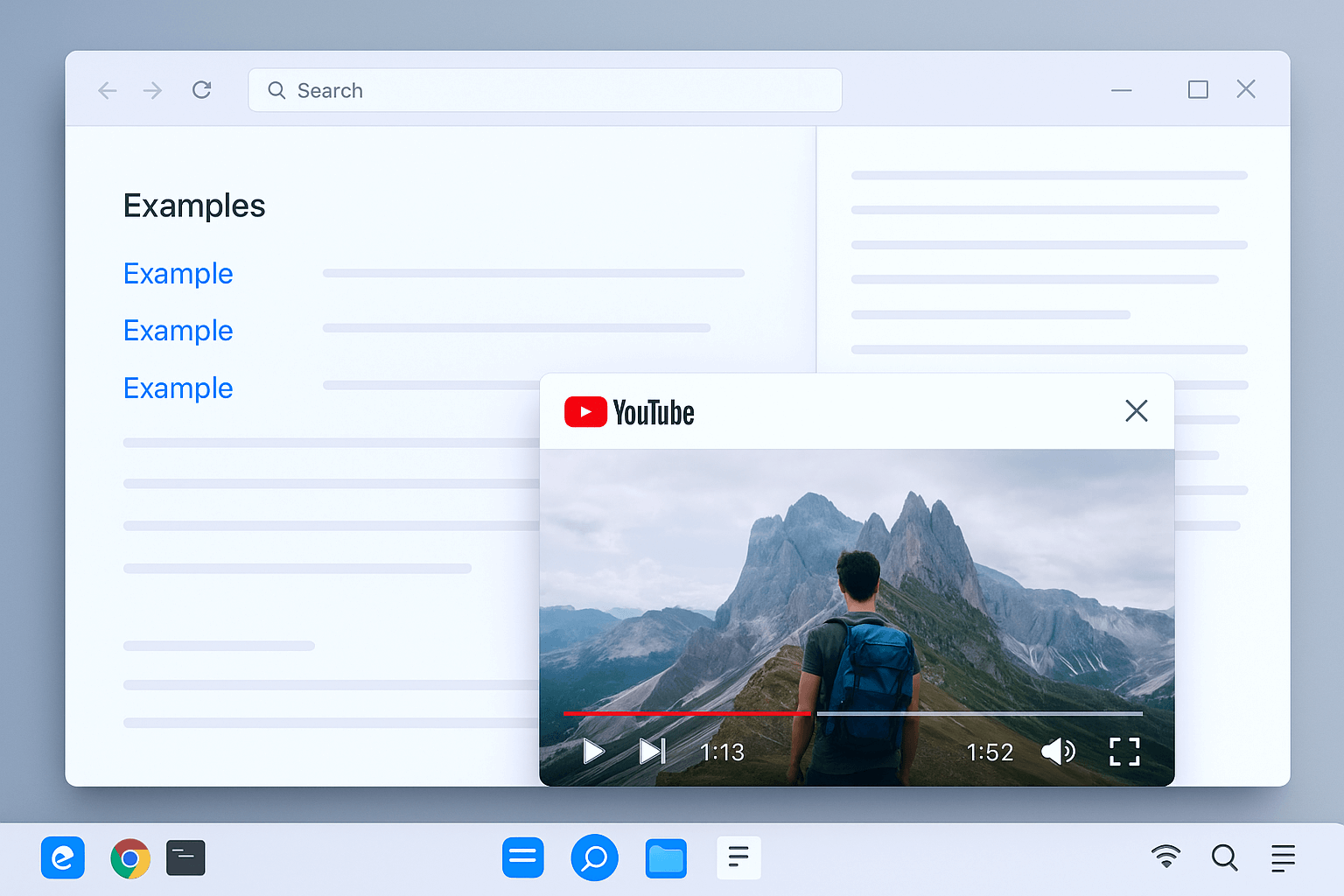Open the terminal app in the taskbar
1344x896 pixels.
[x=185, y=858]
